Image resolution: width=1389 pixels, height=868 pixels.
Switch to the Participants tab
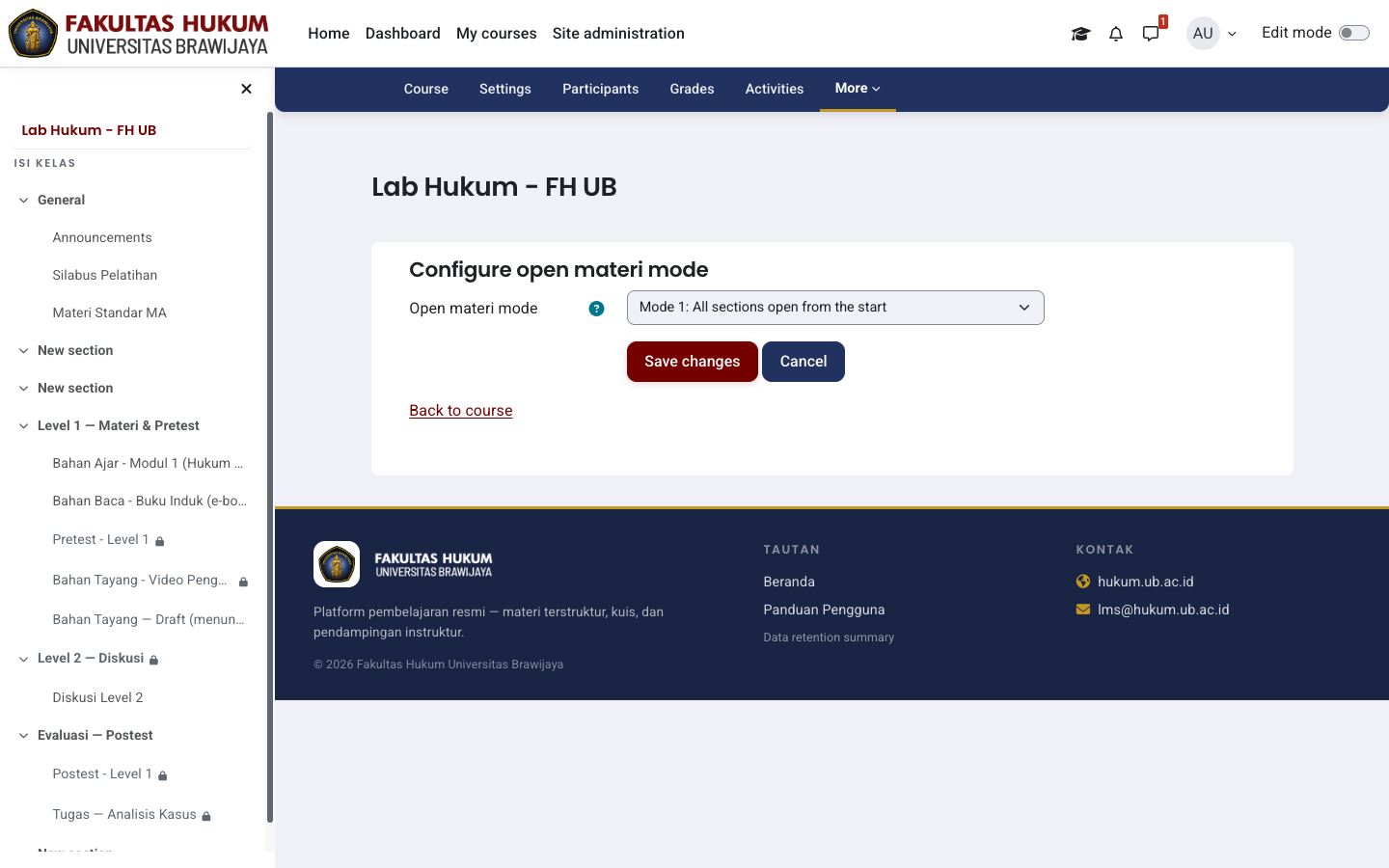(601, 89)
